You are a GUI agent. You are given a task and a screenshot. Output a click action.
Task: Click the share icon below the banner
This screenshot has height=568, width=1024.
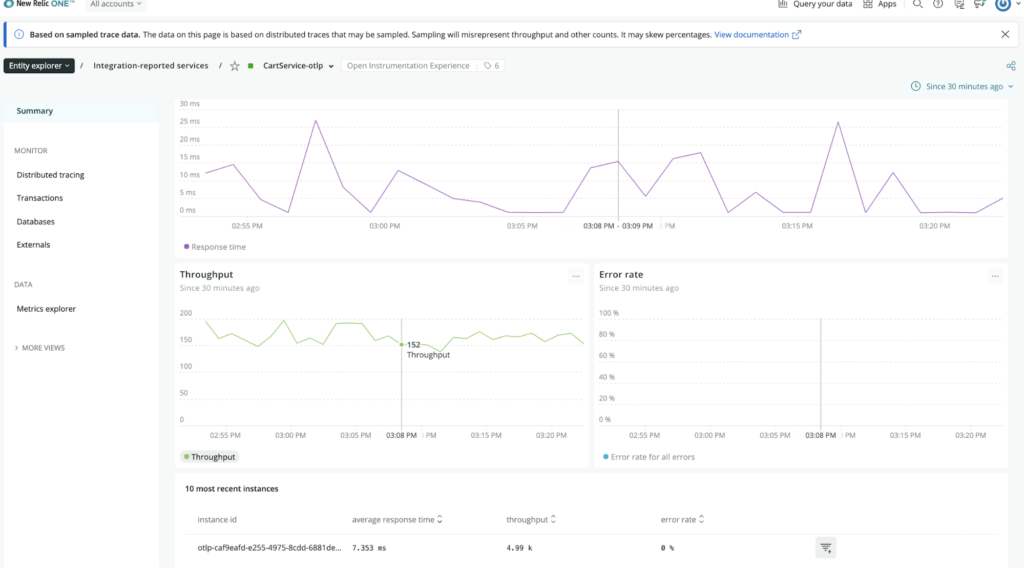[x=1011, y=66]
